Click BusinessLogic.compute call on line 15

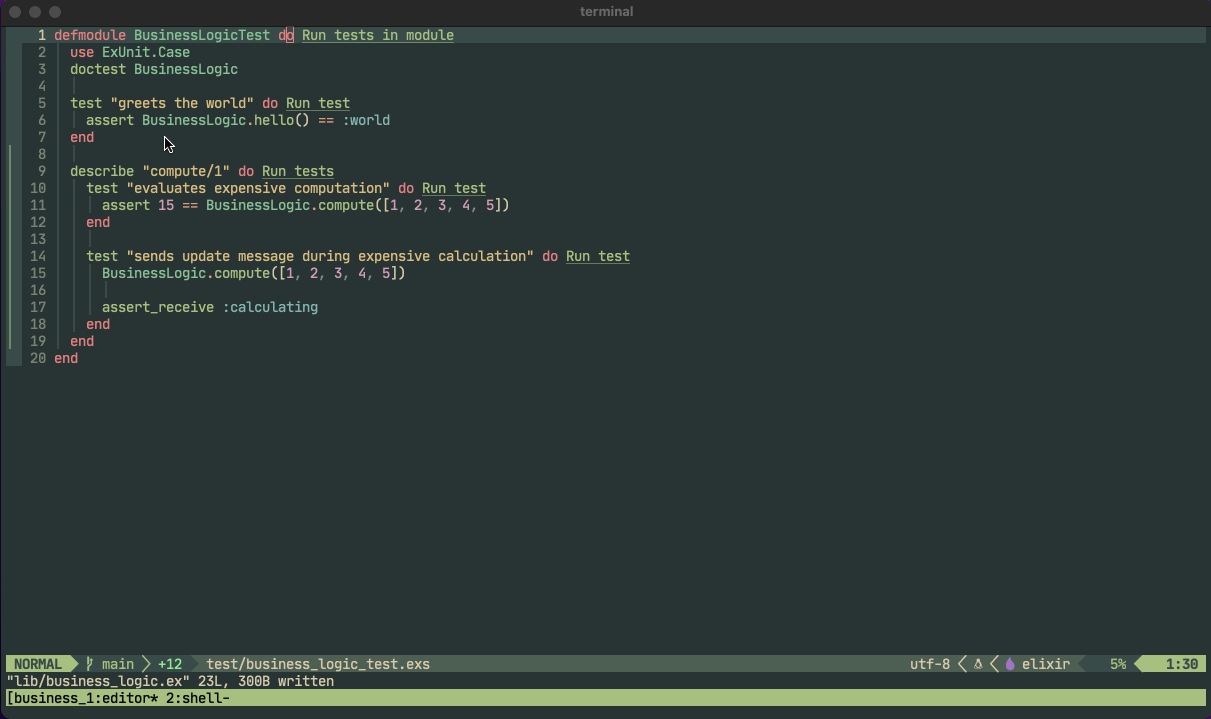coord(186,273)
